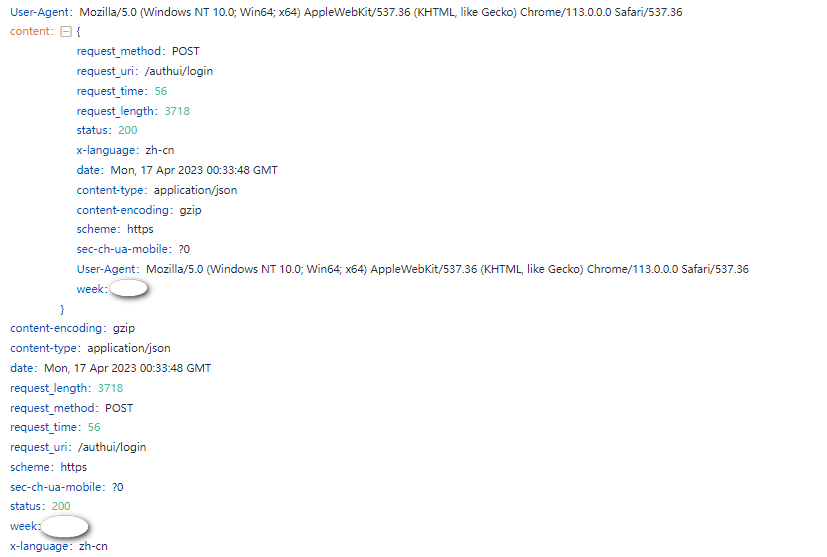Select the nested request_method key
Viewport: 827px width, 557px height.
(121, 51)
